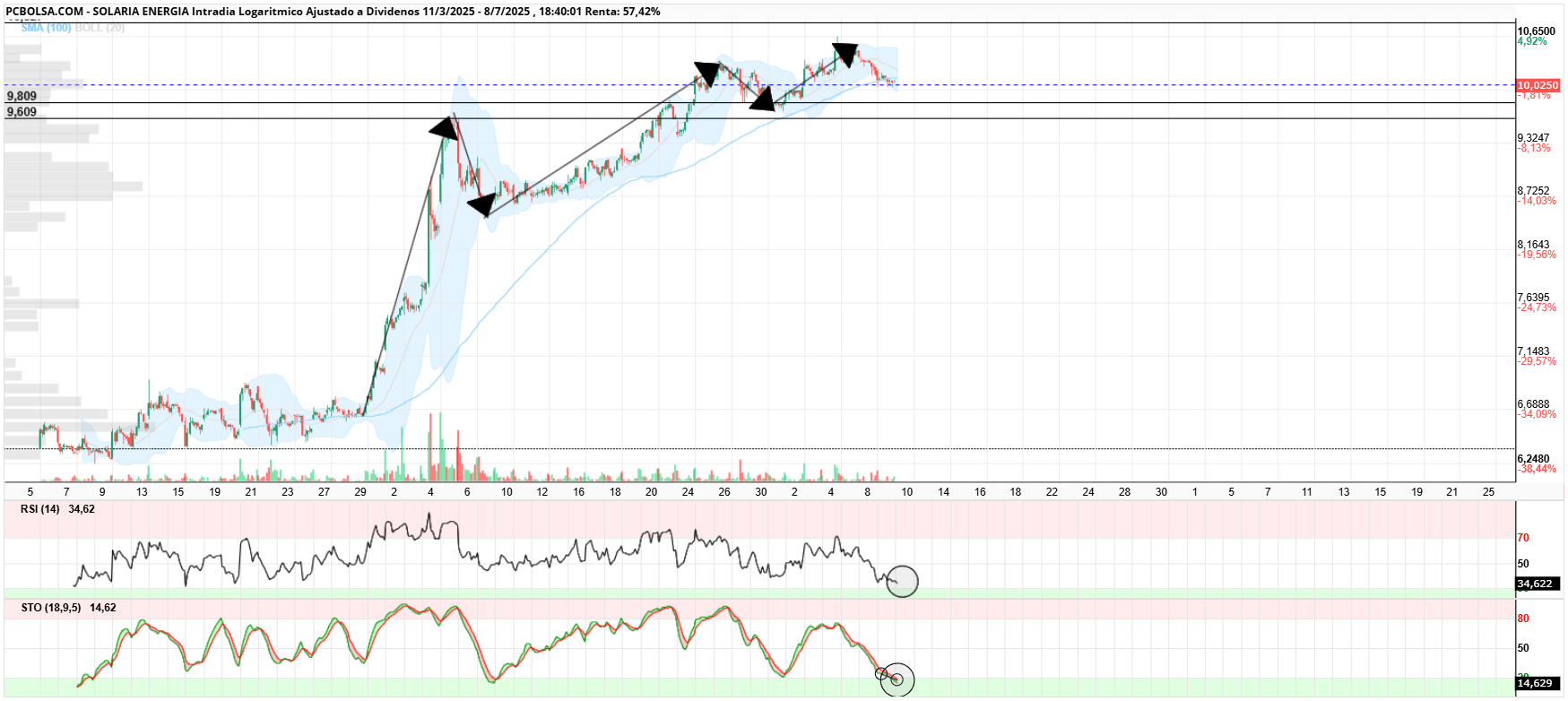Click the -1,81% percentage label

point(1534,95)
